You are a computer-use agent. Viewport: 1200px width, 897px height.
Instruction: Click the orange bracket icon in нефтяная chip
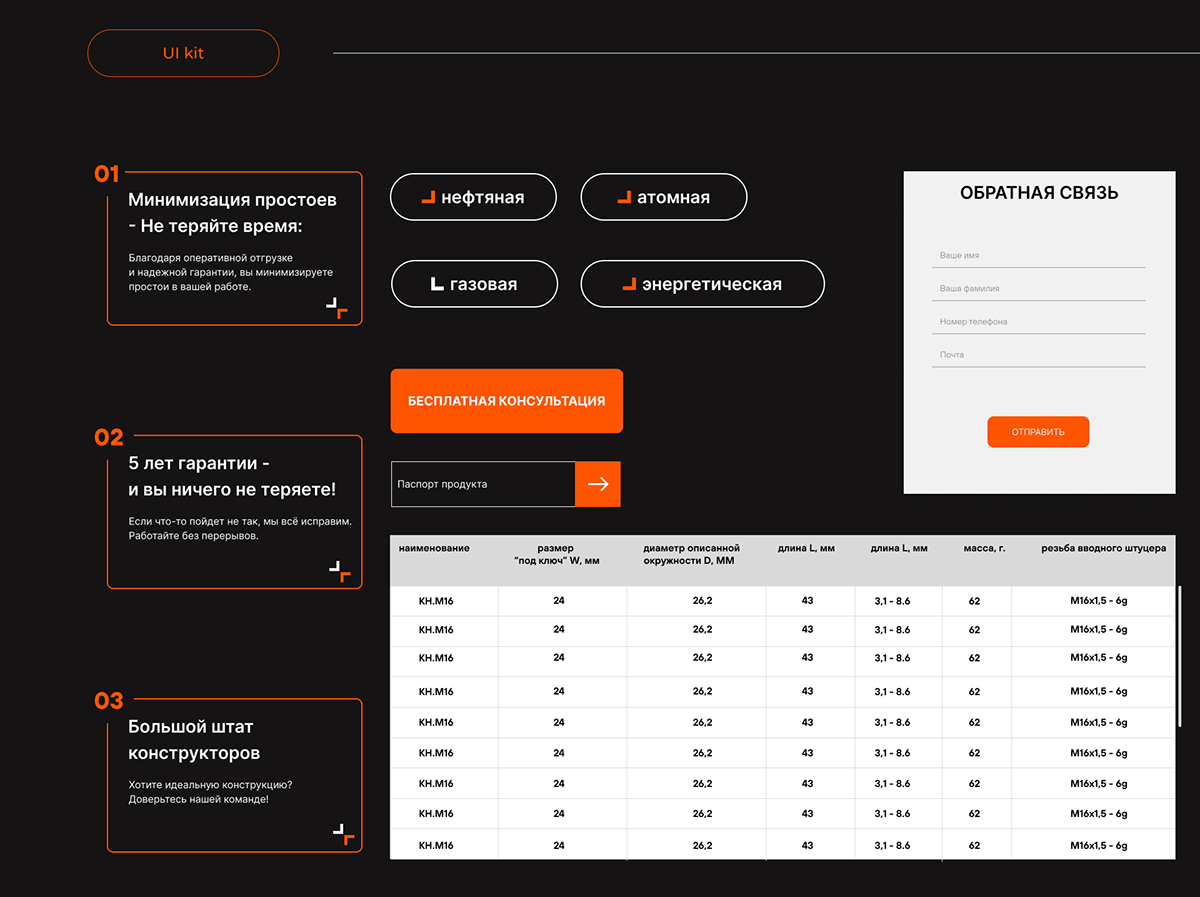[x=428, y=197]
